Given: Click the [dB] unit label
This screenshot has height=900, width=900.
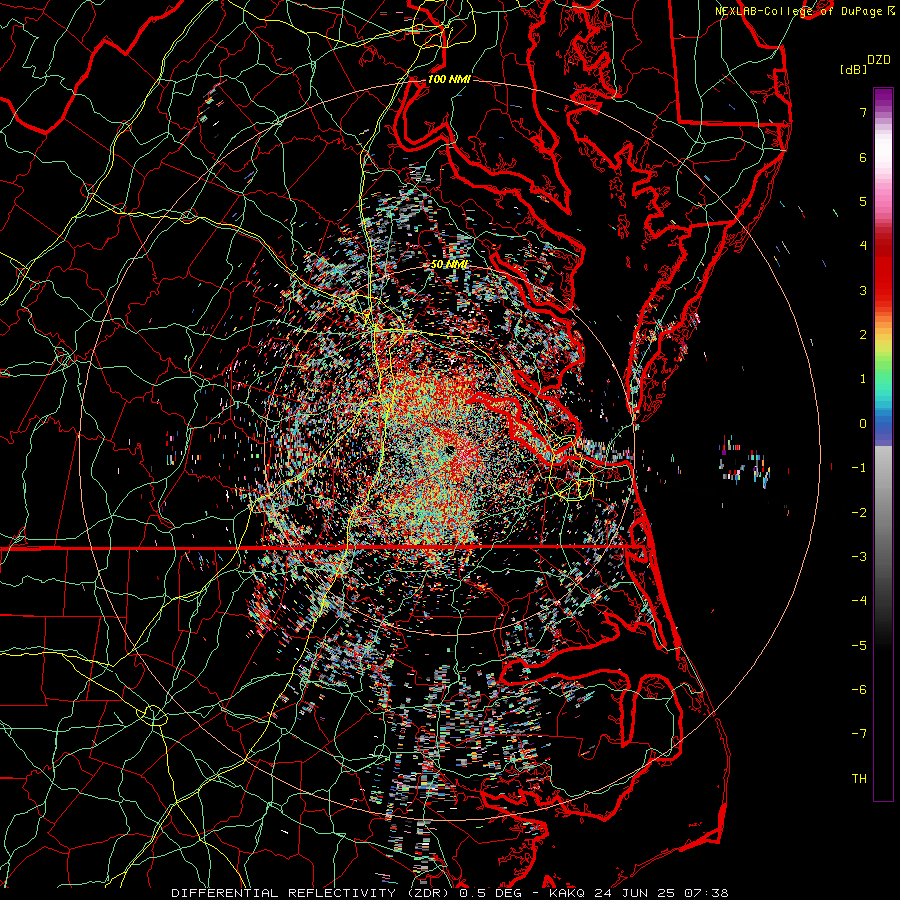Looking at the screenshot, I should click(854, 70).
